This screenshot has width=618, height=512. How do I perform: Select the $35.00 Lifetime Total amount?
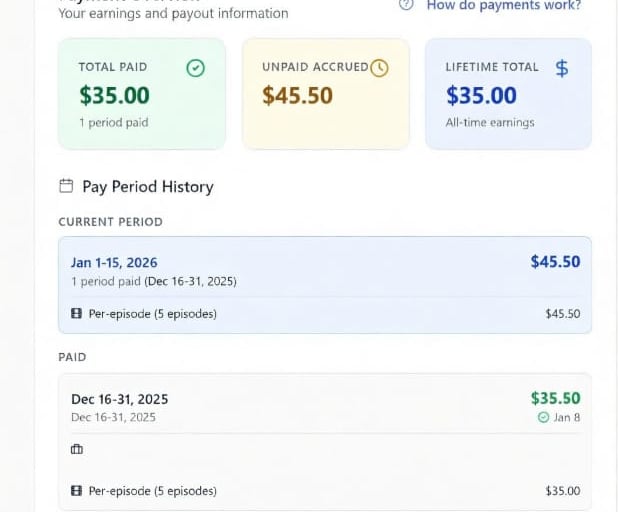481,96
